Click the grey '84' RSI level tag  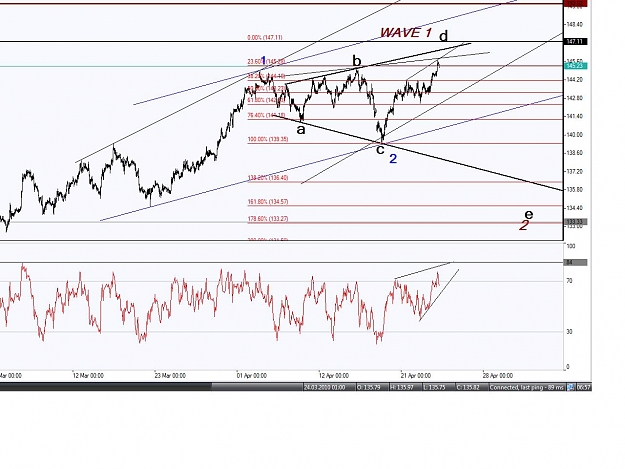pos(575,263)
